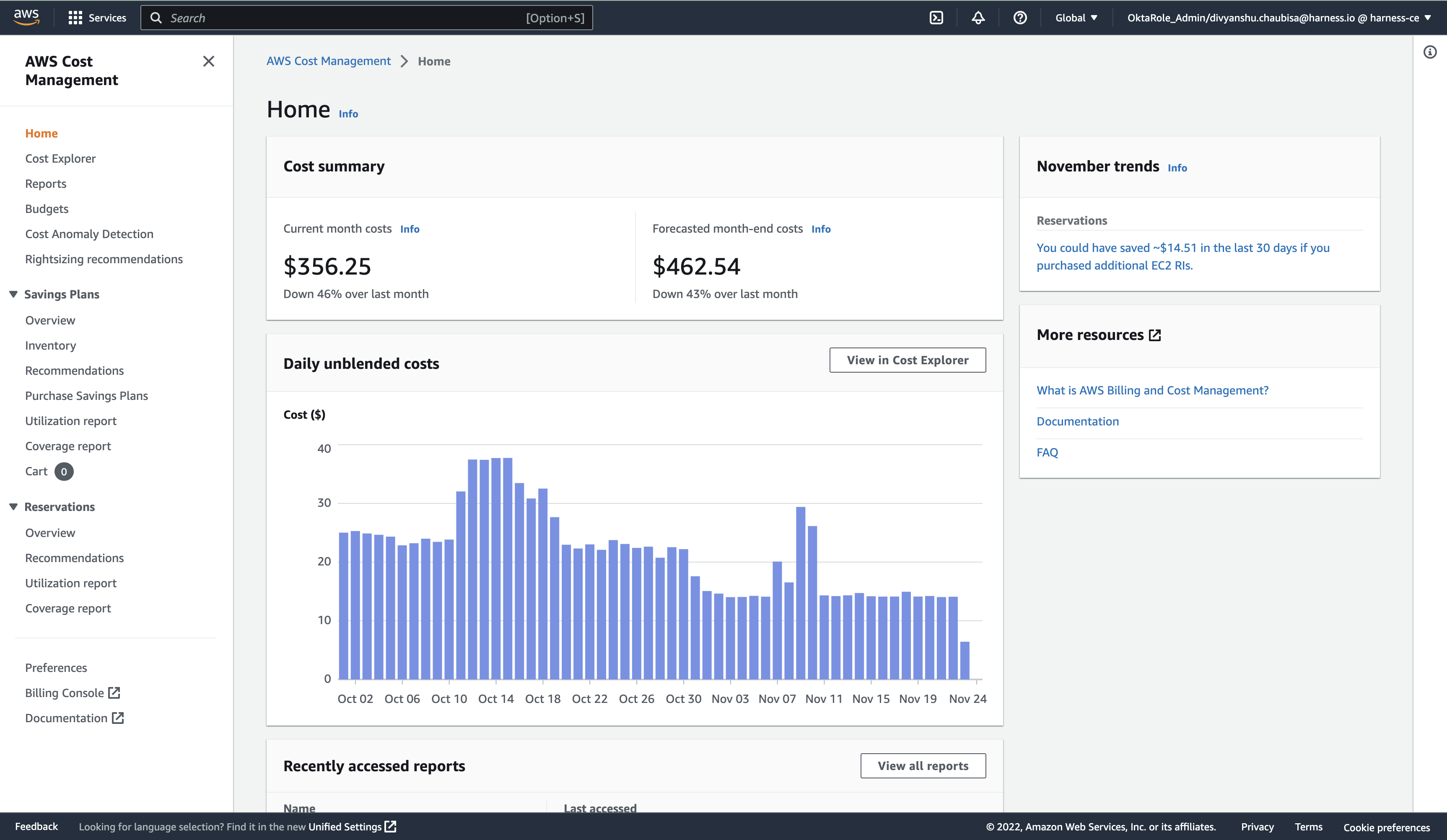Click the AWS logo home icon

pyautogui.click(x=26, y=17)
